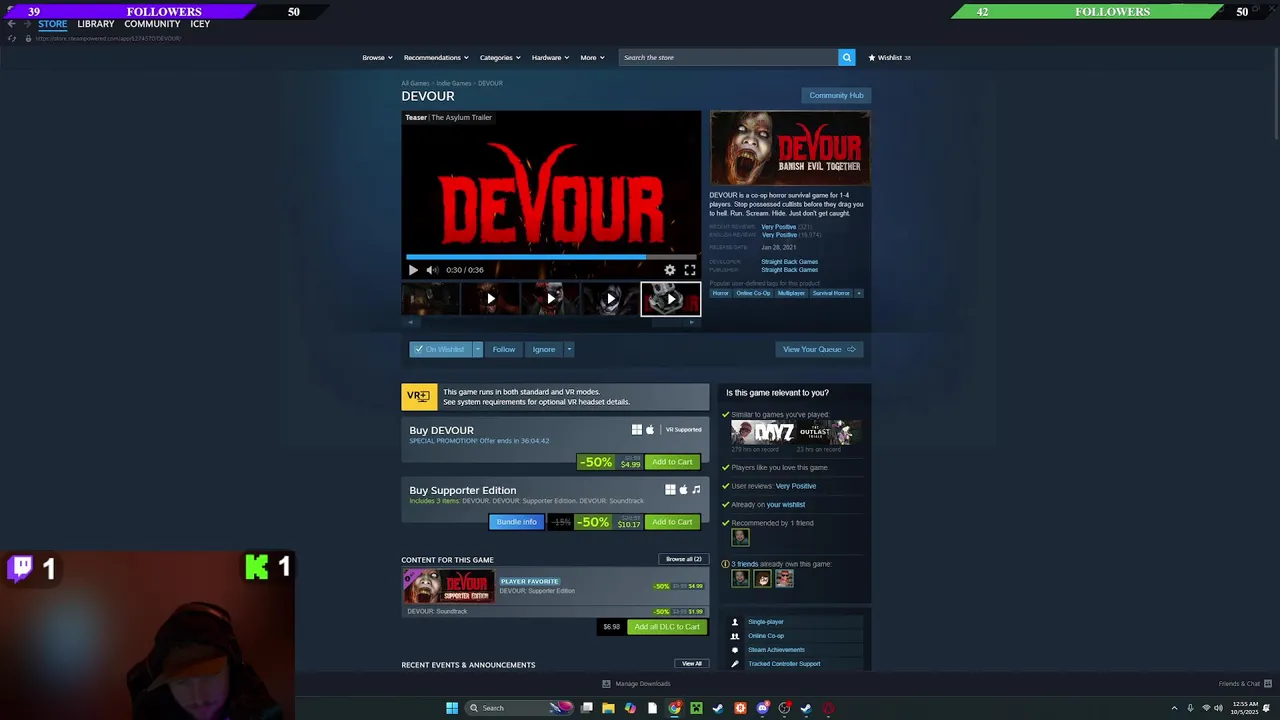Open DEVOUR: Soundtrack DLC row
This screenshot has height=720, width=1280.
coord(555,611)
